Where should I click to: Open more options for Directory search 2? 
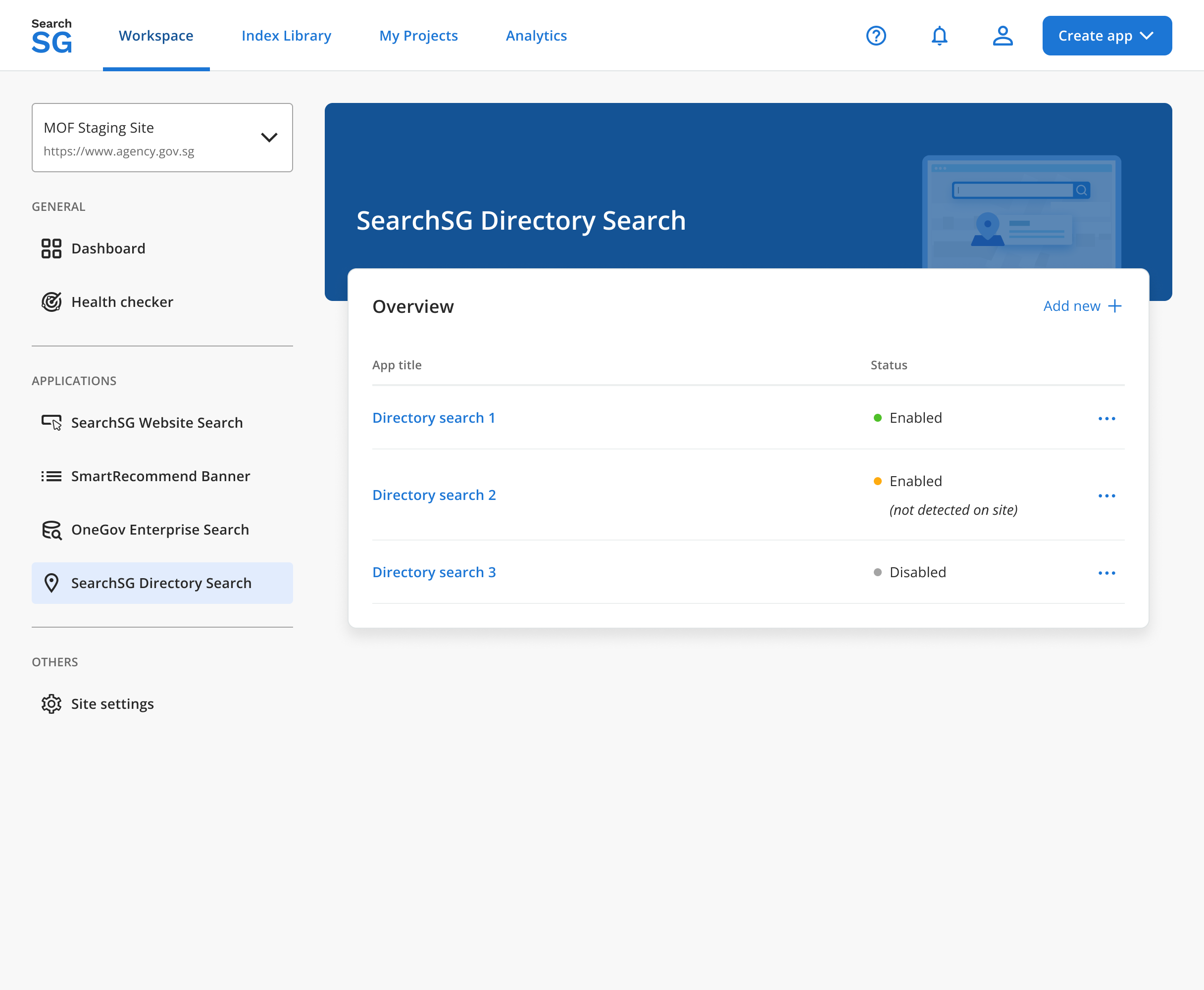tap(1107, 495)
